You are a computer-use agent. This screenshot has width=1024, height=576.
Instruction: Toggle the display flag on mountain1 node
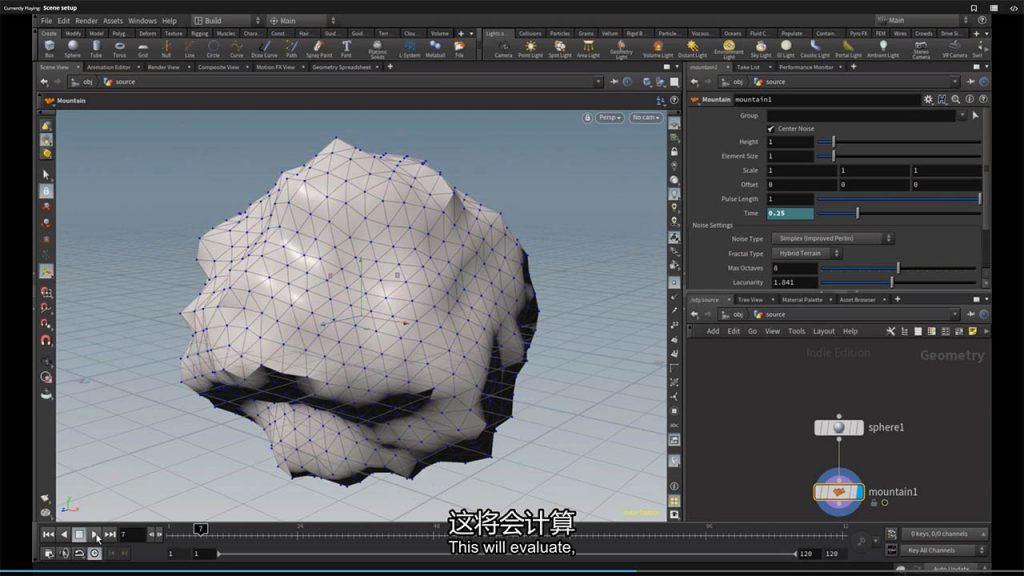click(x=858, y=492)
